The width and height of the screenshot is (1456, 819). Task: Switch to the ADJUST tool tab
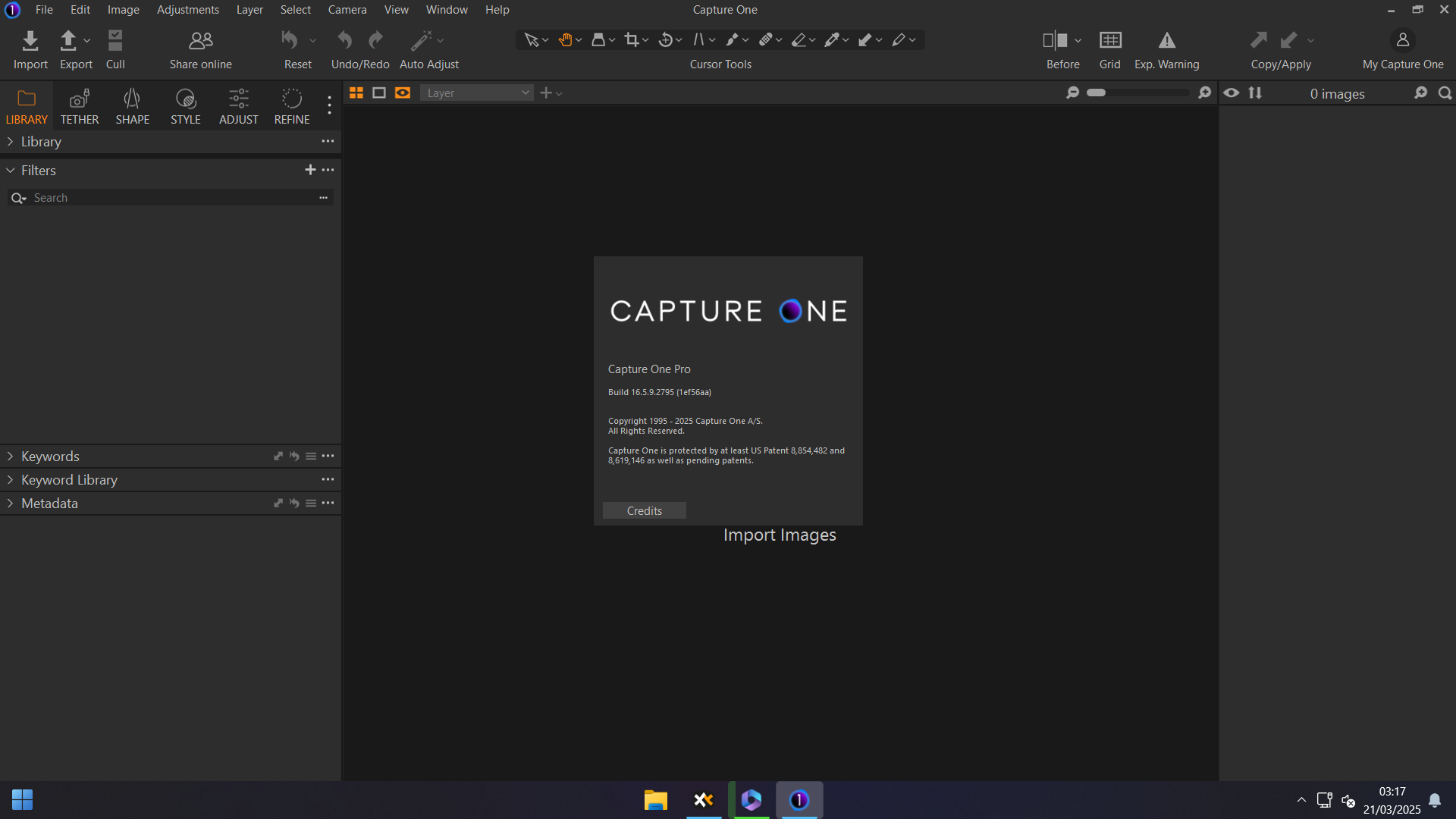239,107
